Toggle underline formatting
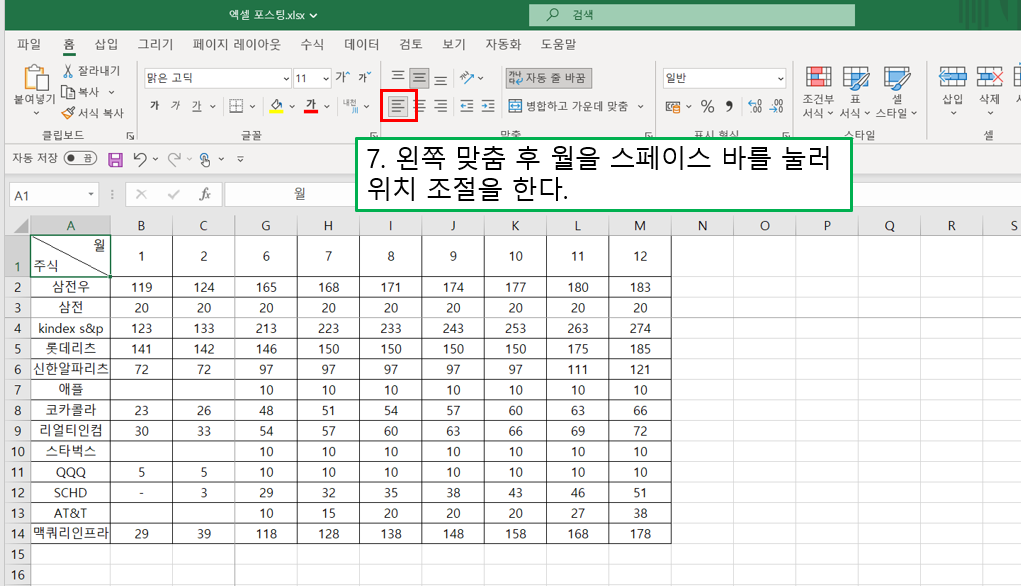 point(197,105)
